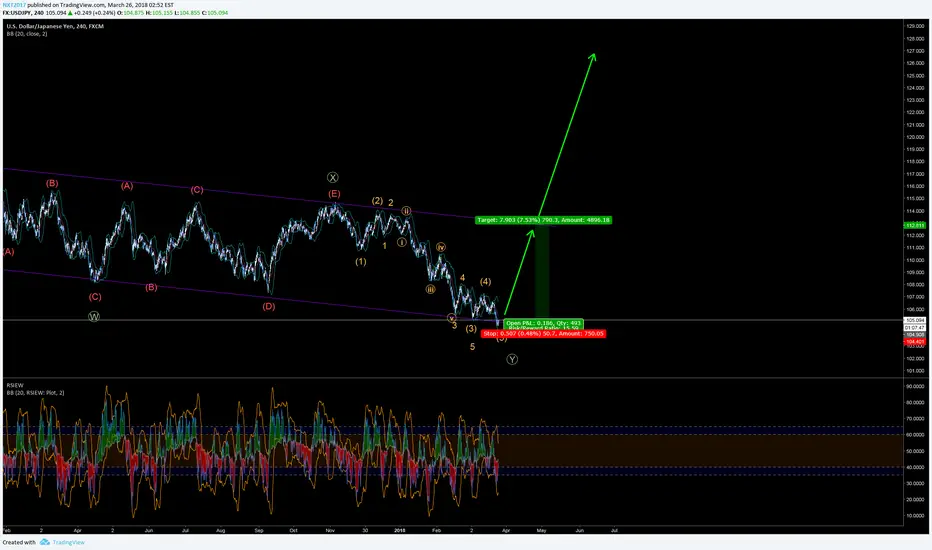Viewport: 932px width, 550px height.
Task: Click the green up-triangle price change icon
Action: click(x=70, y=12)
